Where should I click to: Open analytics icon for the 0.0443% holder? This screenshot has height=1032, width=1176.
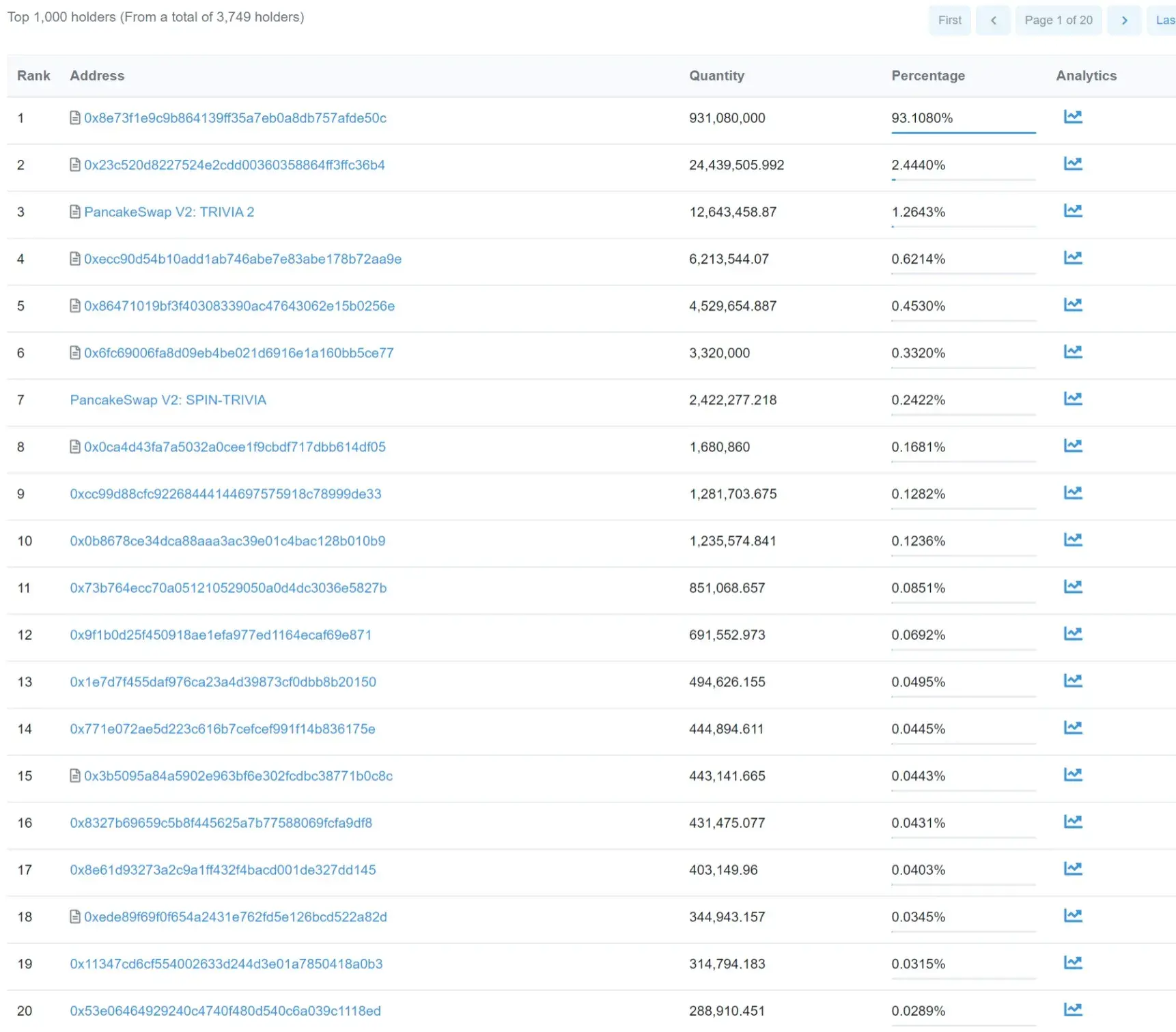pyautogui.click(x=1072, y=775)
